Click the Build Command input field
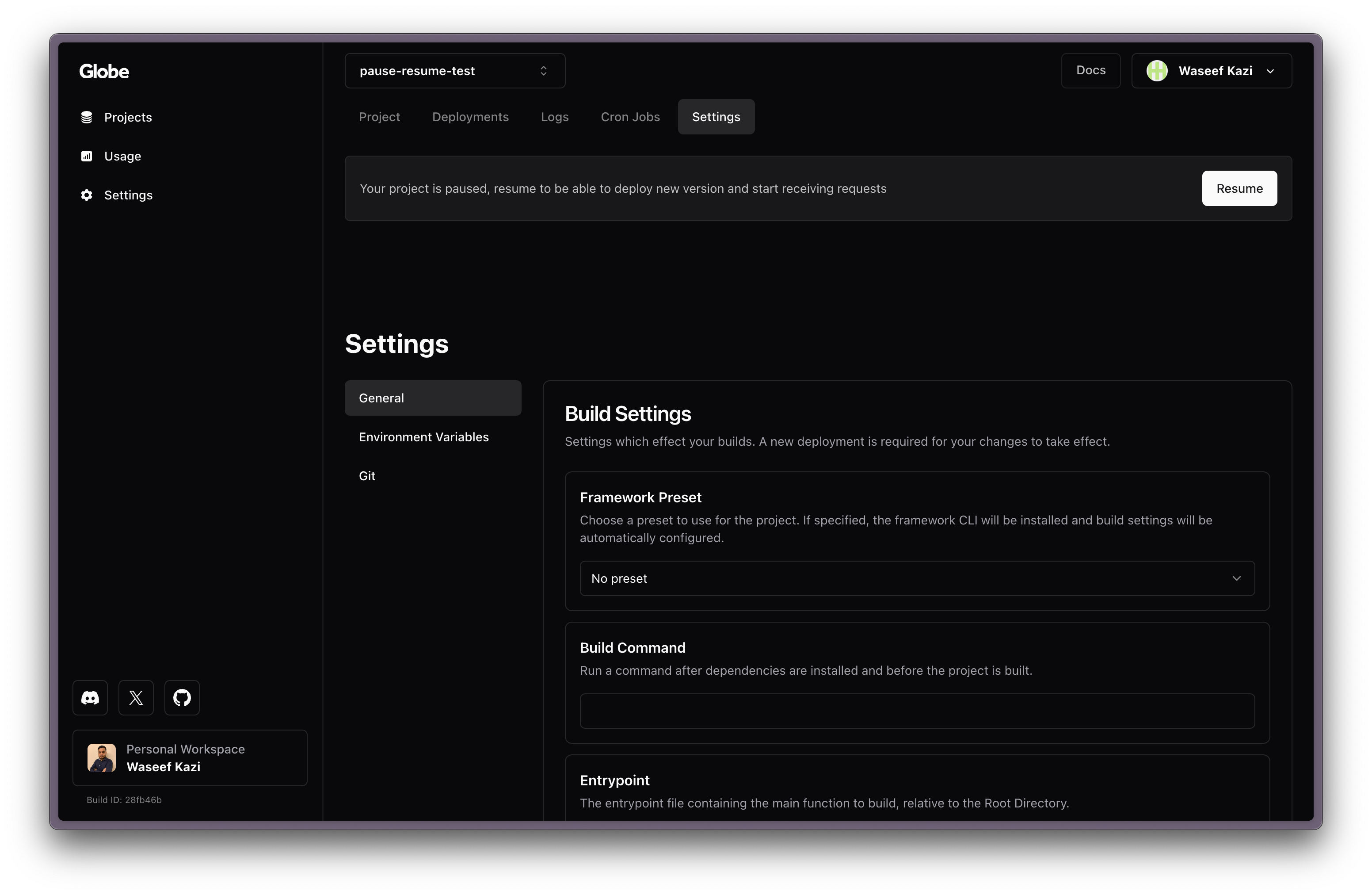The image size is (1372, 895). 917,711
